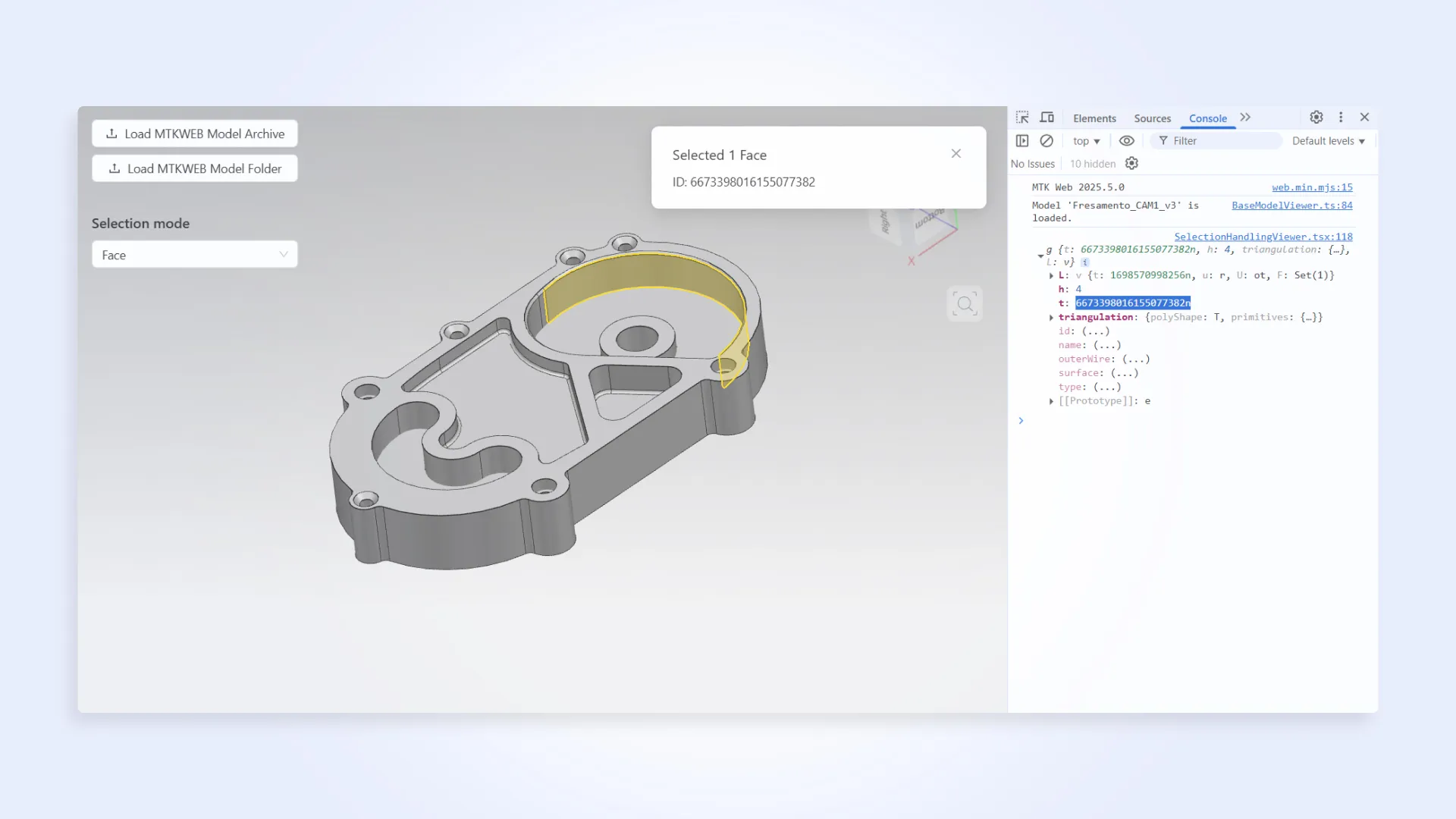Click Load MTKWEB Model Archive button

tap(195, 133)
